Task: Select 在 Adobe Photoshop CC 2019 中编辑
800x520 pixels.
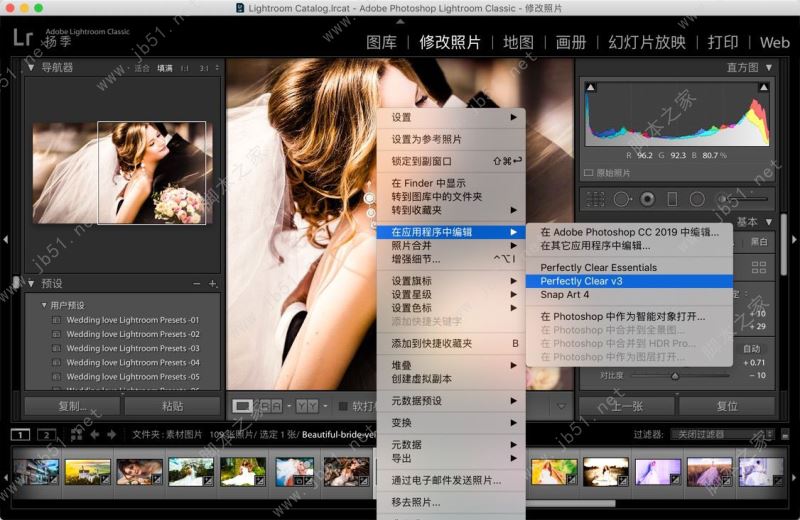Action: [x=629, y=232]
